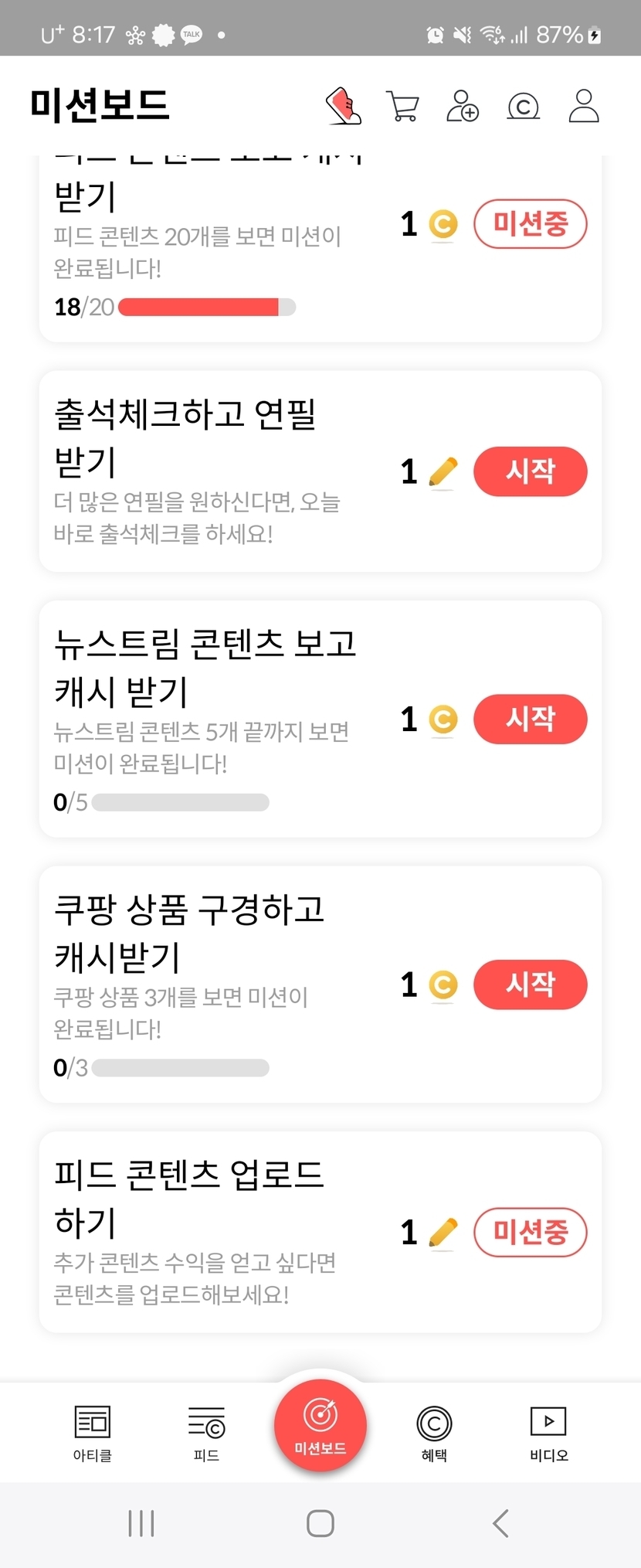Tap 미션중 button on the 18/20 mission
Image resolution: width=641 pixels, height=1568 pixels.
coord(530,224)
